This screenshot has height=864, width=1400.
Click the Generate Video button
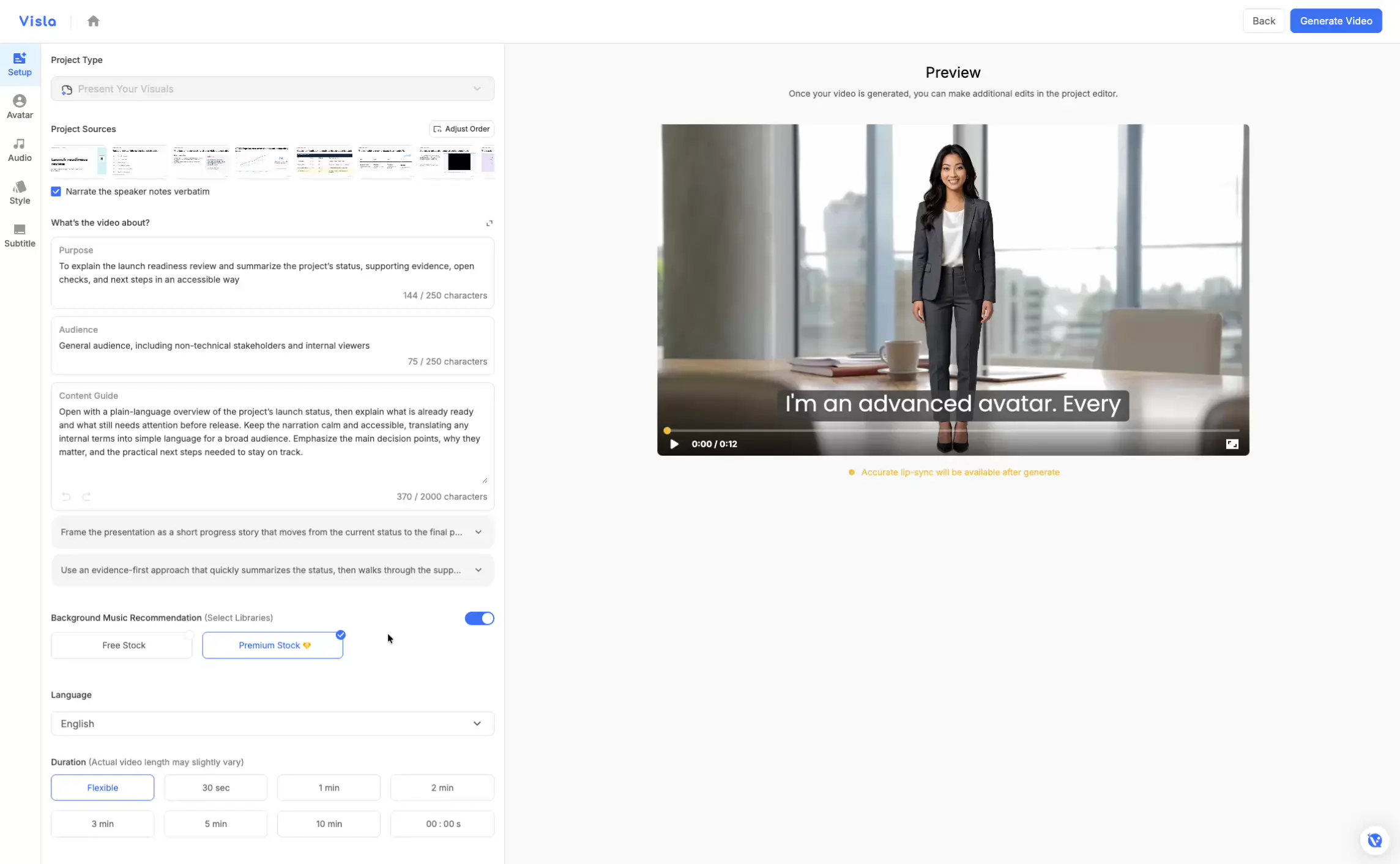pyautogui.click(x=1336, y=21)
